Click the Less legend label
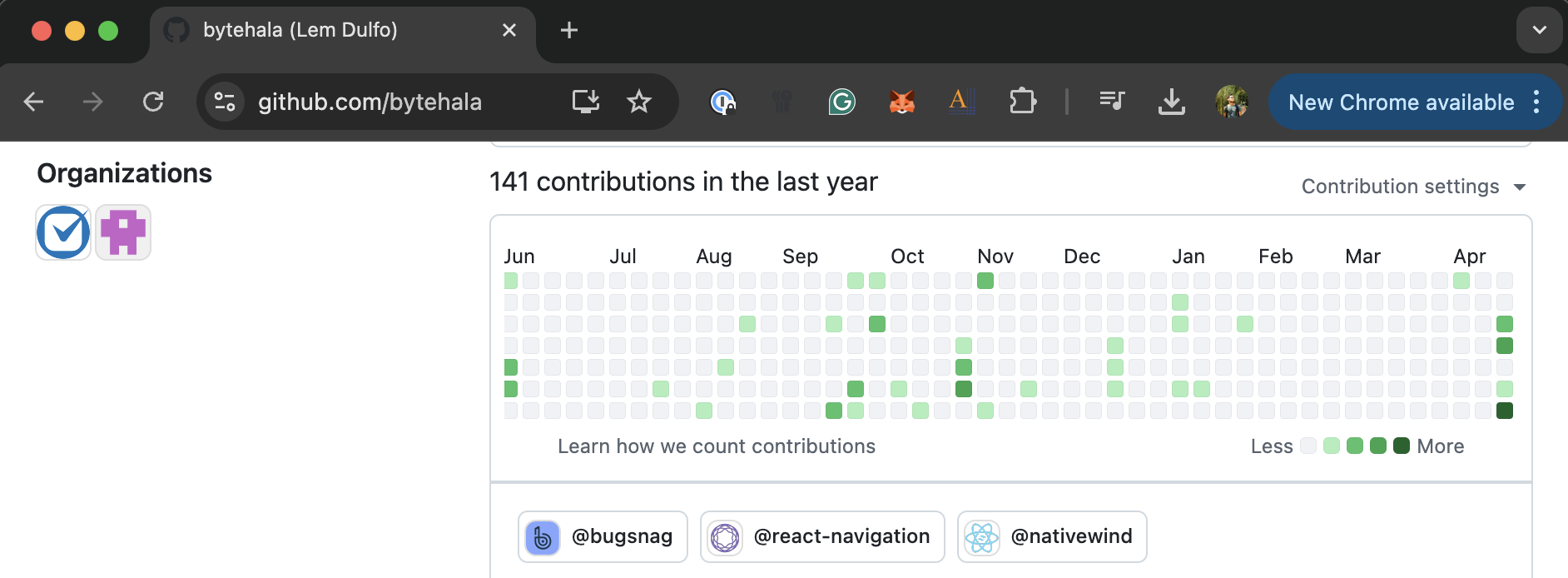1568x578 pixels. pyautogui.click(x=1272, y=446)
